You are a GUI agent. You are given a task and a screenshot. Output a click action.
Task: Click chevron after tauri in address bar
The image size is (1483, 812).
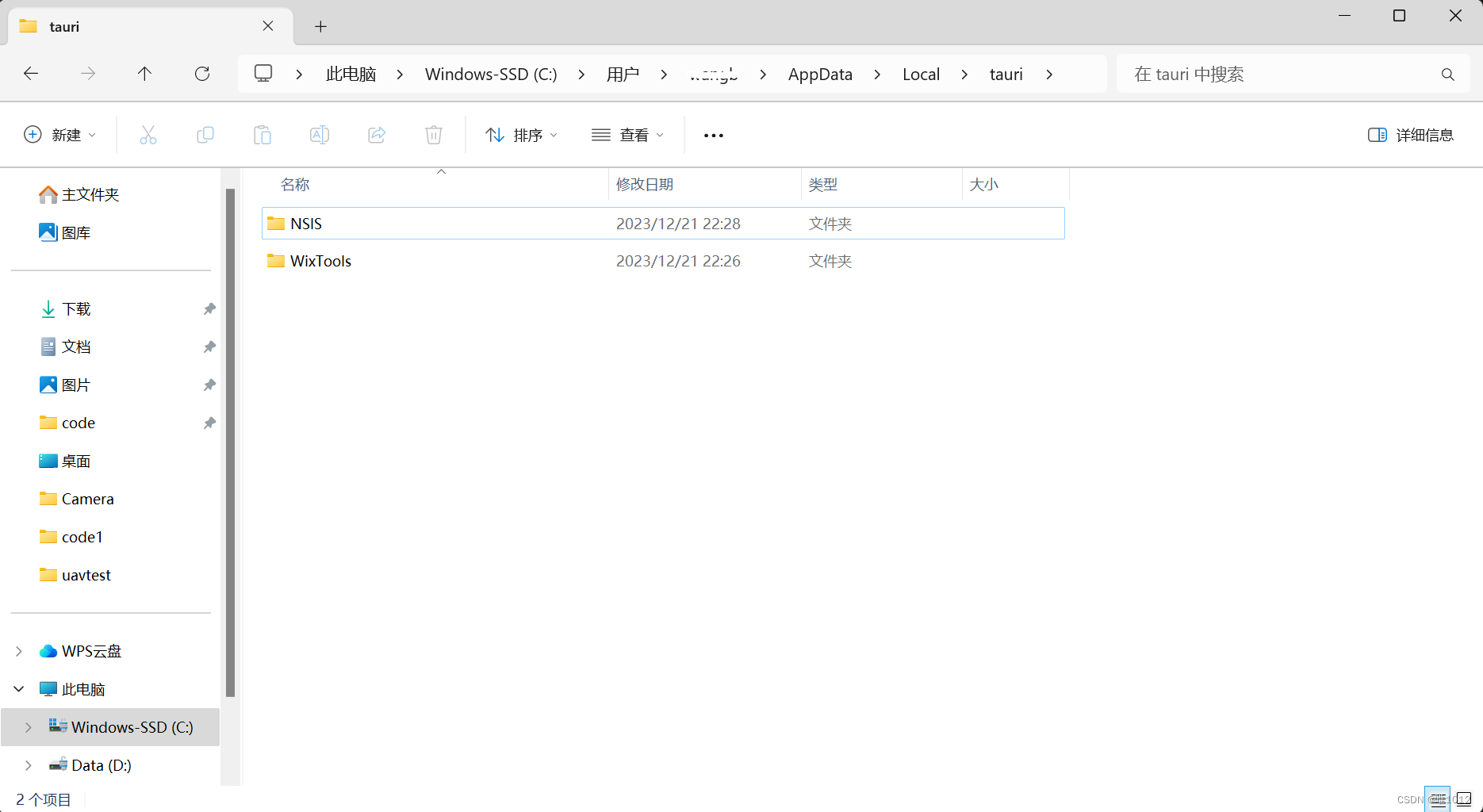click(x=1049, y=74)
